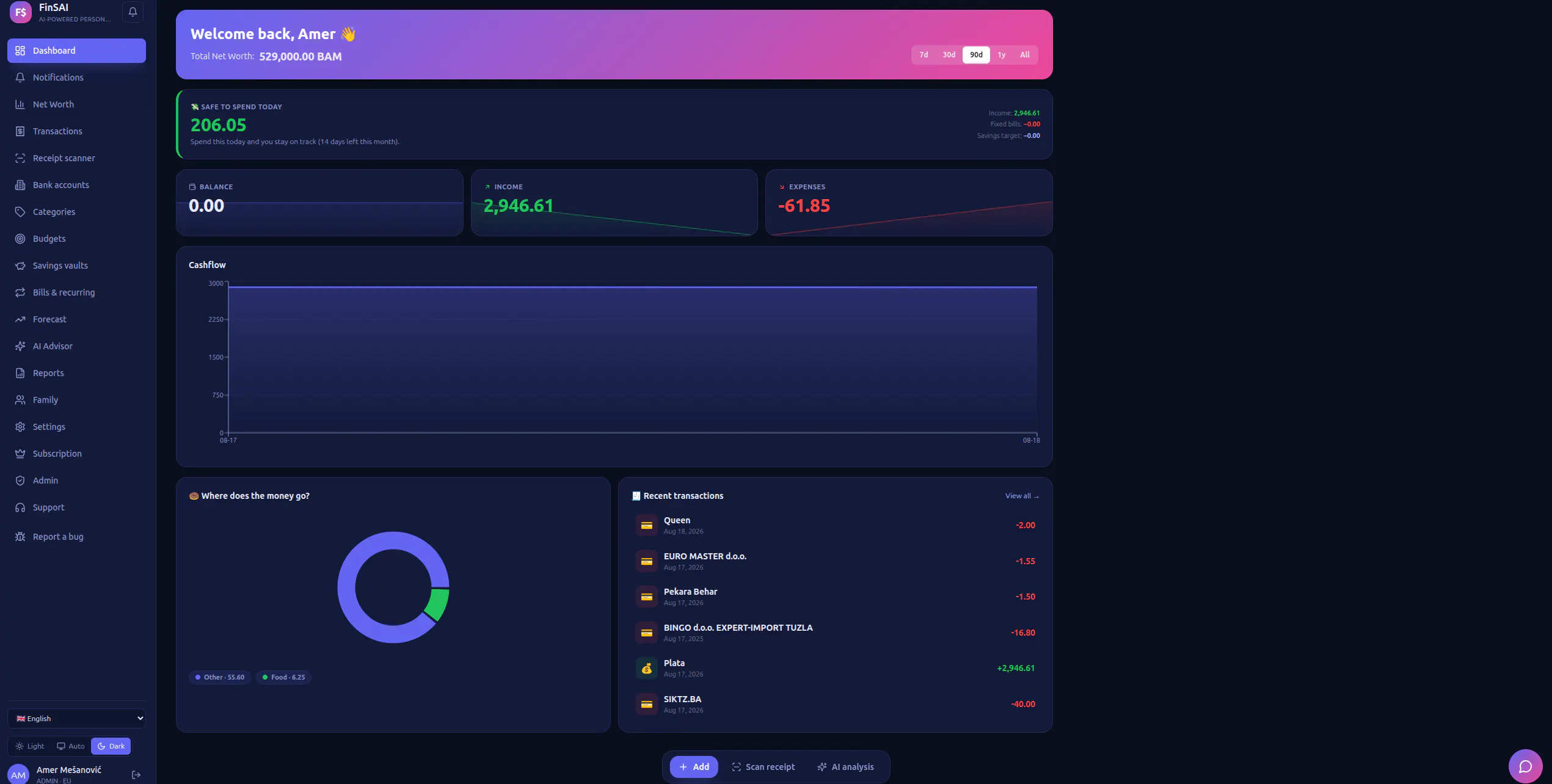Go to Bank accounts
1552x784 pixels.
tap(76, 185)
